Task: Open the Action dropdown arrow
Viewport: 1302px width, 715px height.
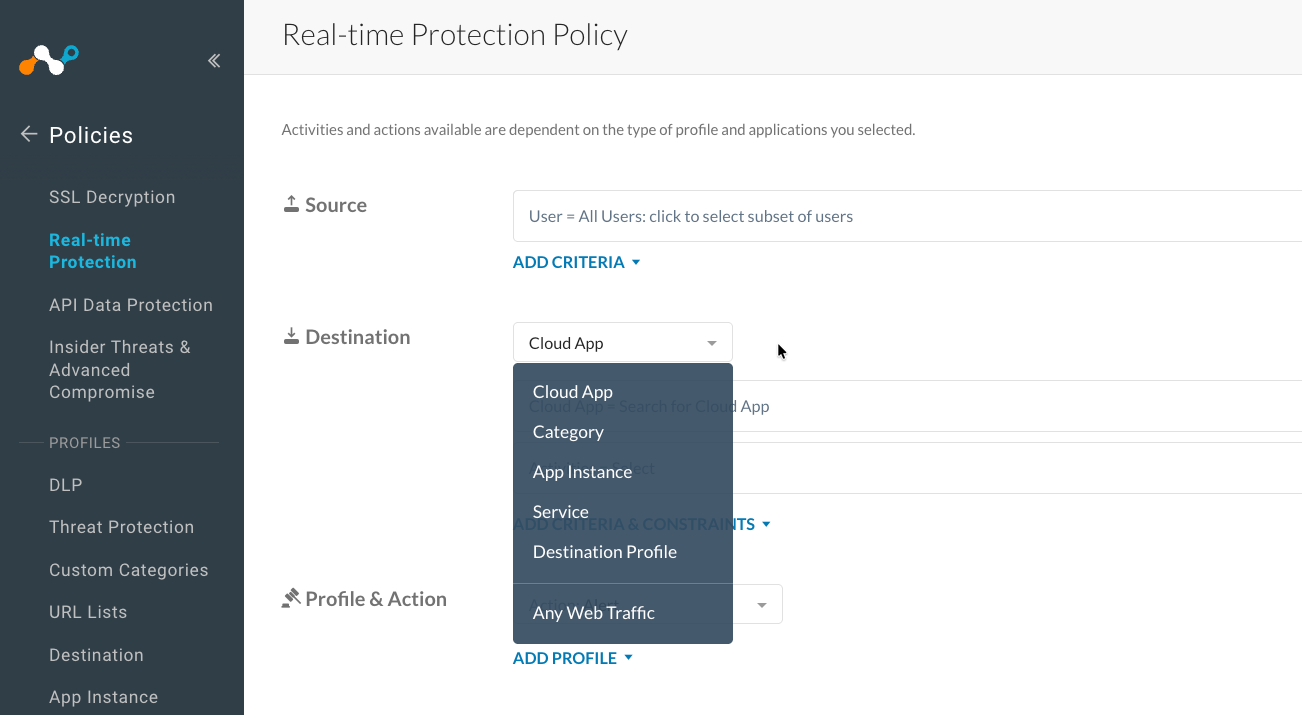Action: pyautogui.click(x=762, y=605)
